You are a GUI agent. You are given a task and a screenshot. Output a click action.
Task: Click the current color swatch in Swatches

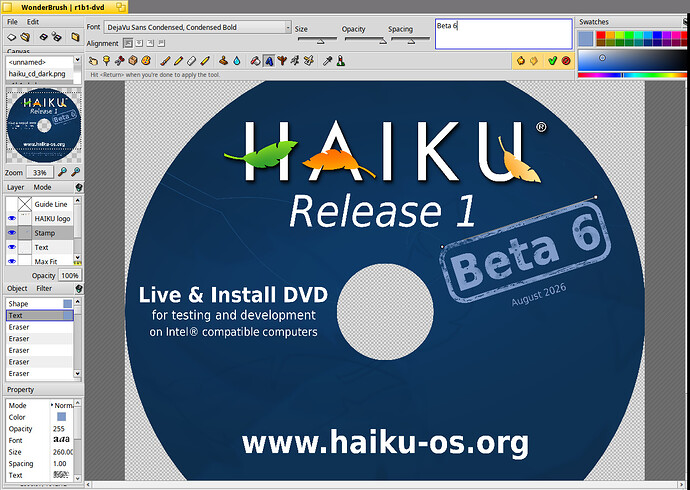click(586, 39)
